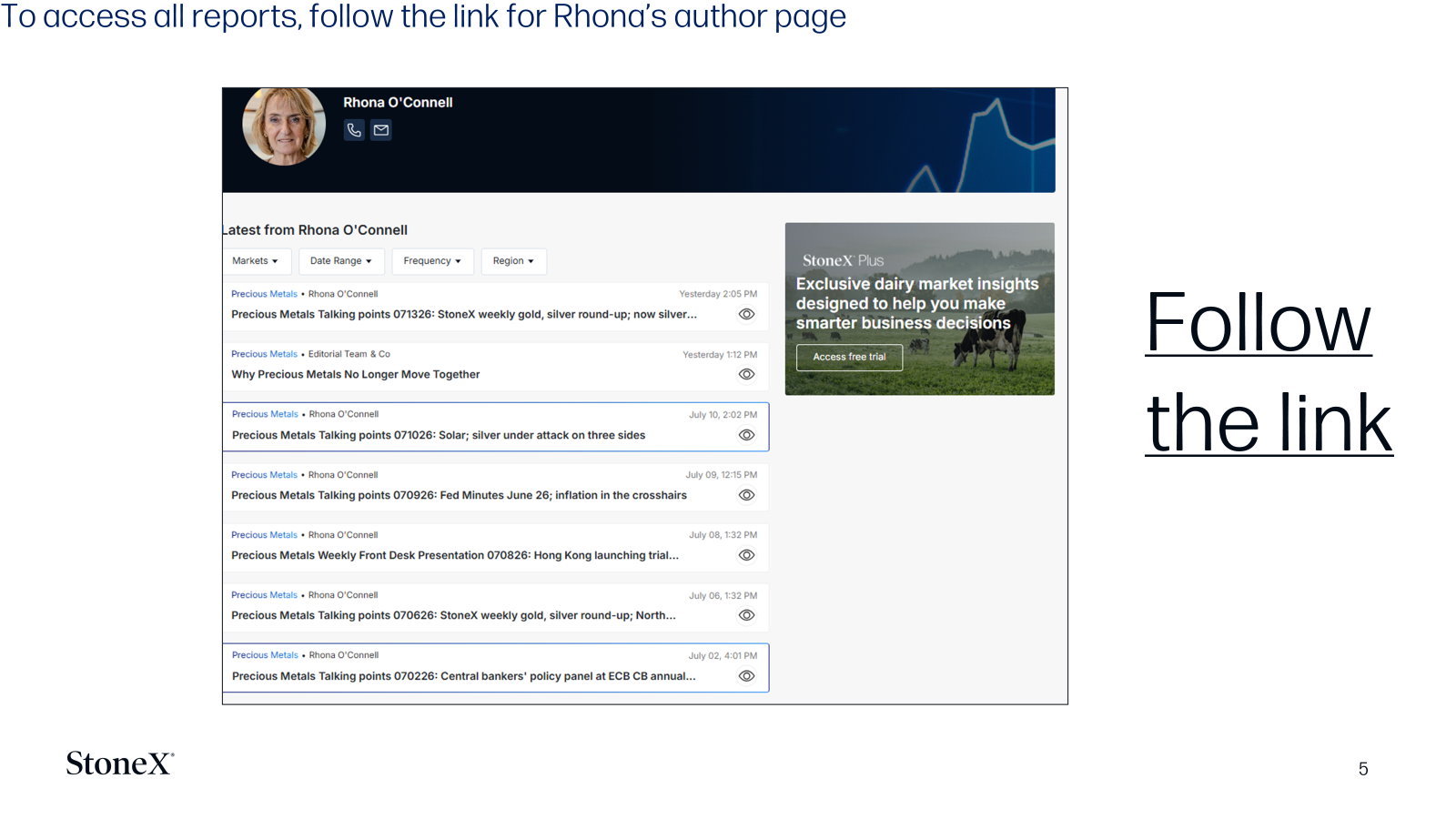The height and width of the screenshot is (819, 1456).
Task: Click Precious Metals tag on the Editorial Team row
Action: click(x=264, y=354)
